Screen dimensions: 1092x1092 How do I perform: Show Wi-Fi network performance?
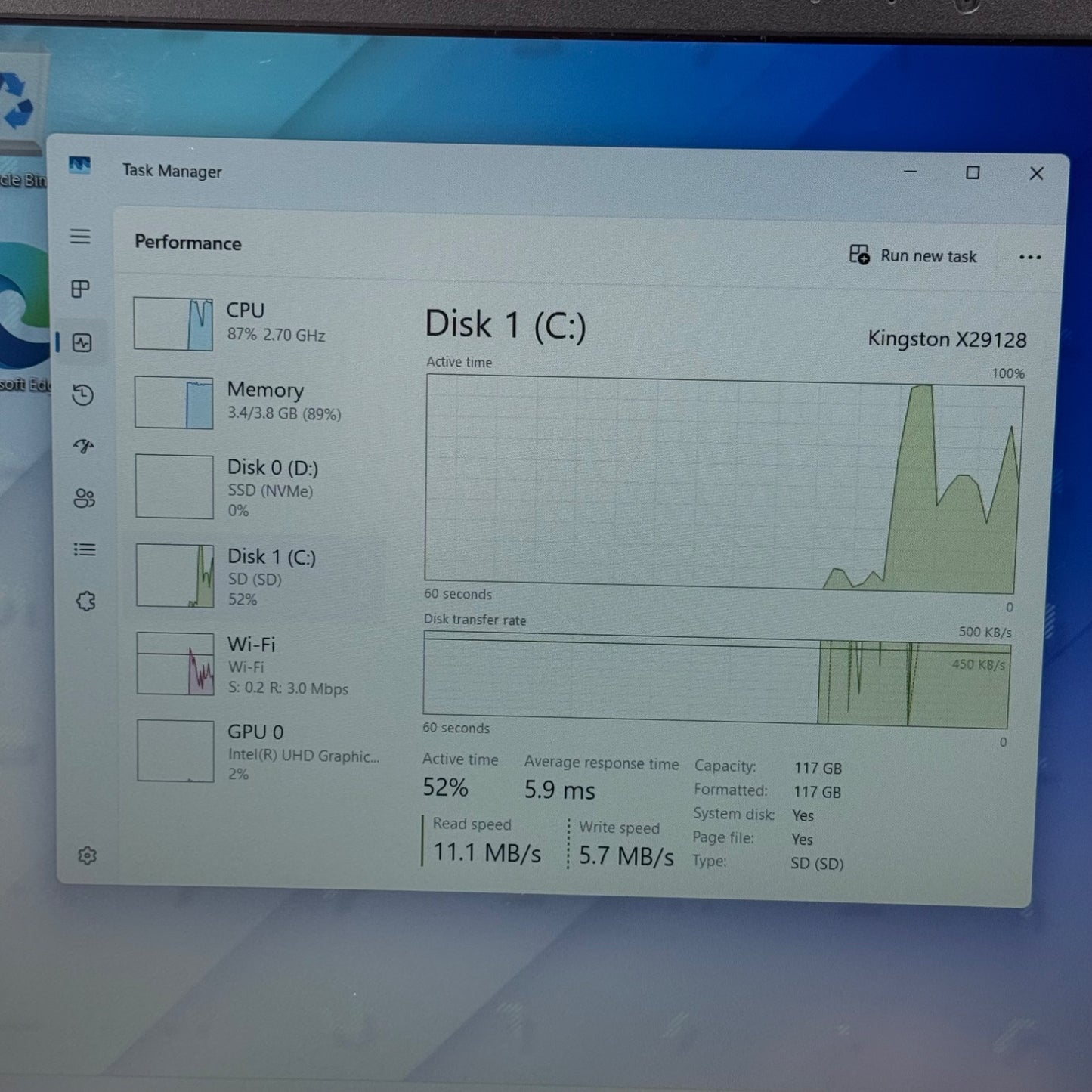click(257, 665)
